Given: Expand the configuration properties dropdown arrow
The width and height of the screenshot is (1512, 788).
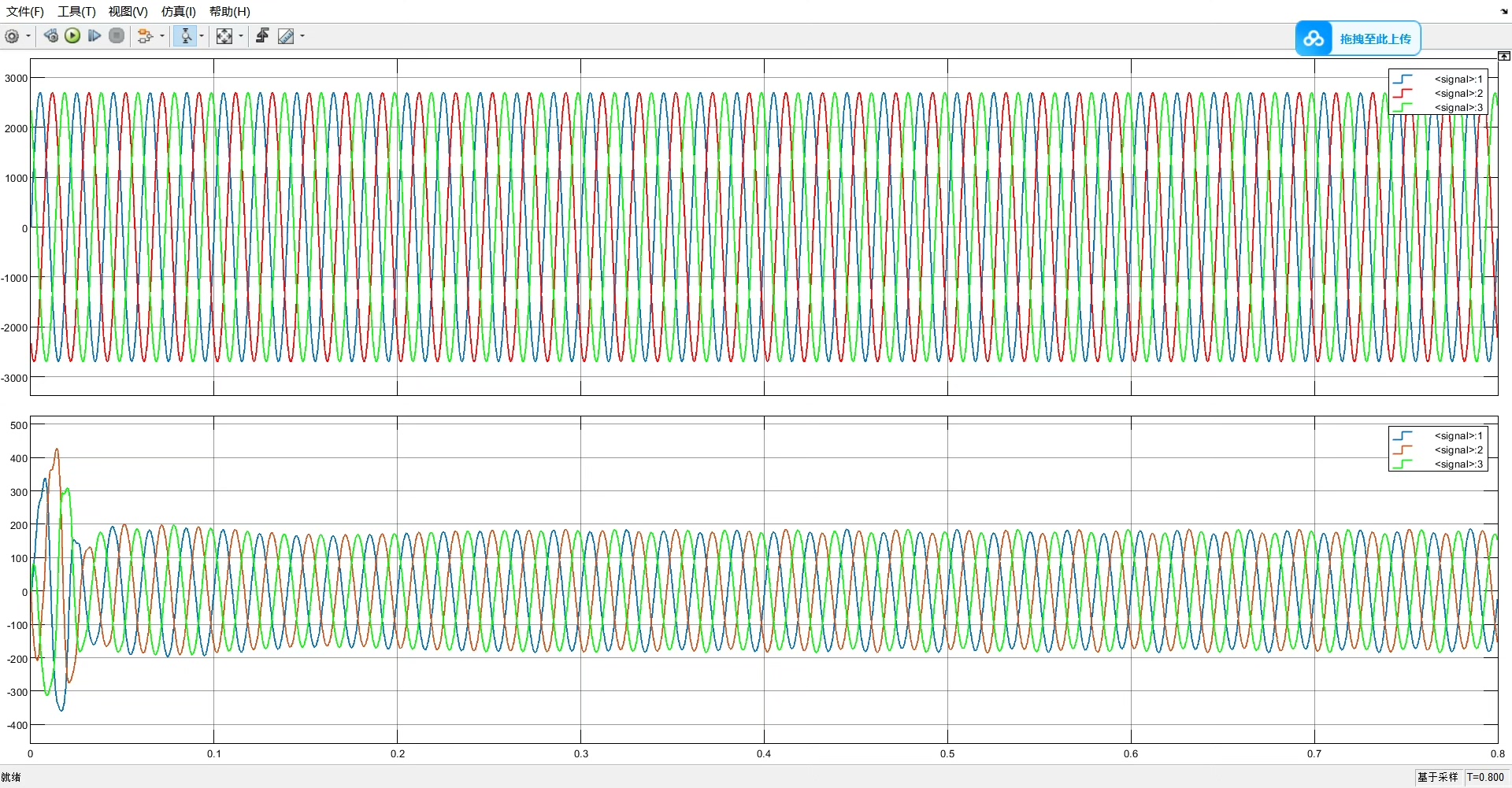Looking at the screenshot, I should 28,36.
